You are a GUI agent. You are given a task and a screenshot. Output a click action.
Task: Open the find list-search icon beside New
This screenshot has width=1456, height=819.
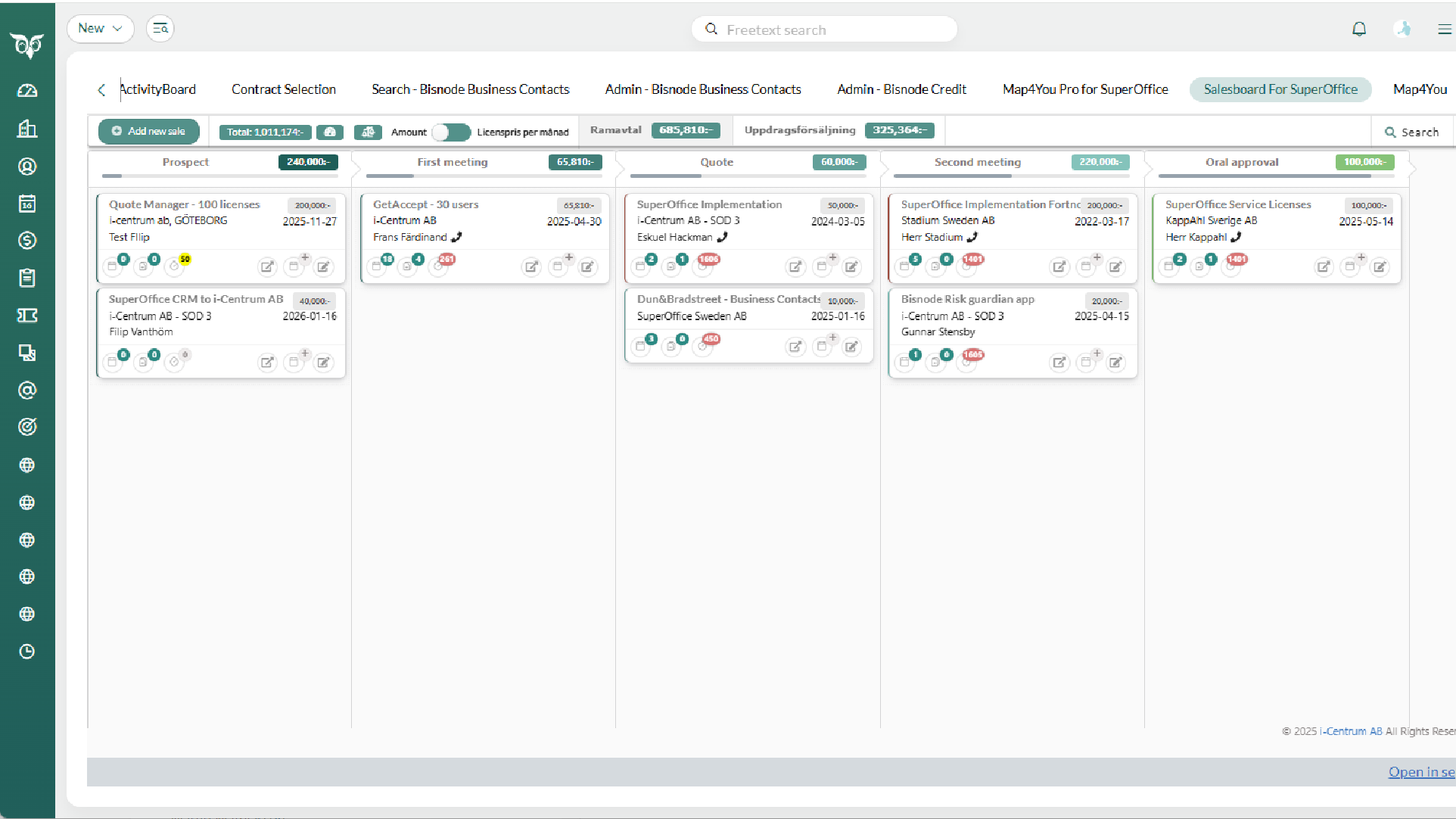click(160, 29)
